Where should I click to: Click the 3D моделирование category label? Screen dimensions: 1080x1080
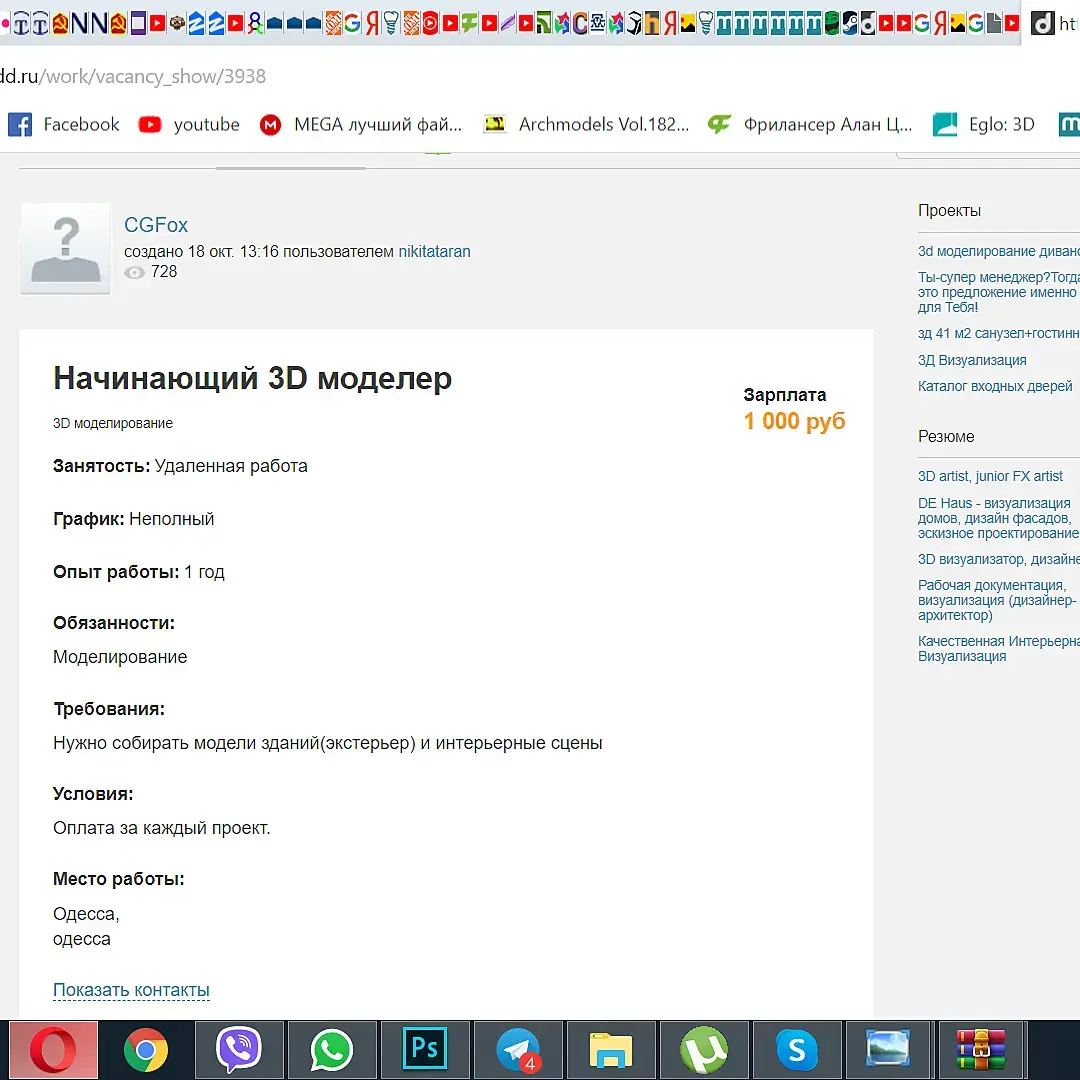[x=113, y=423]
